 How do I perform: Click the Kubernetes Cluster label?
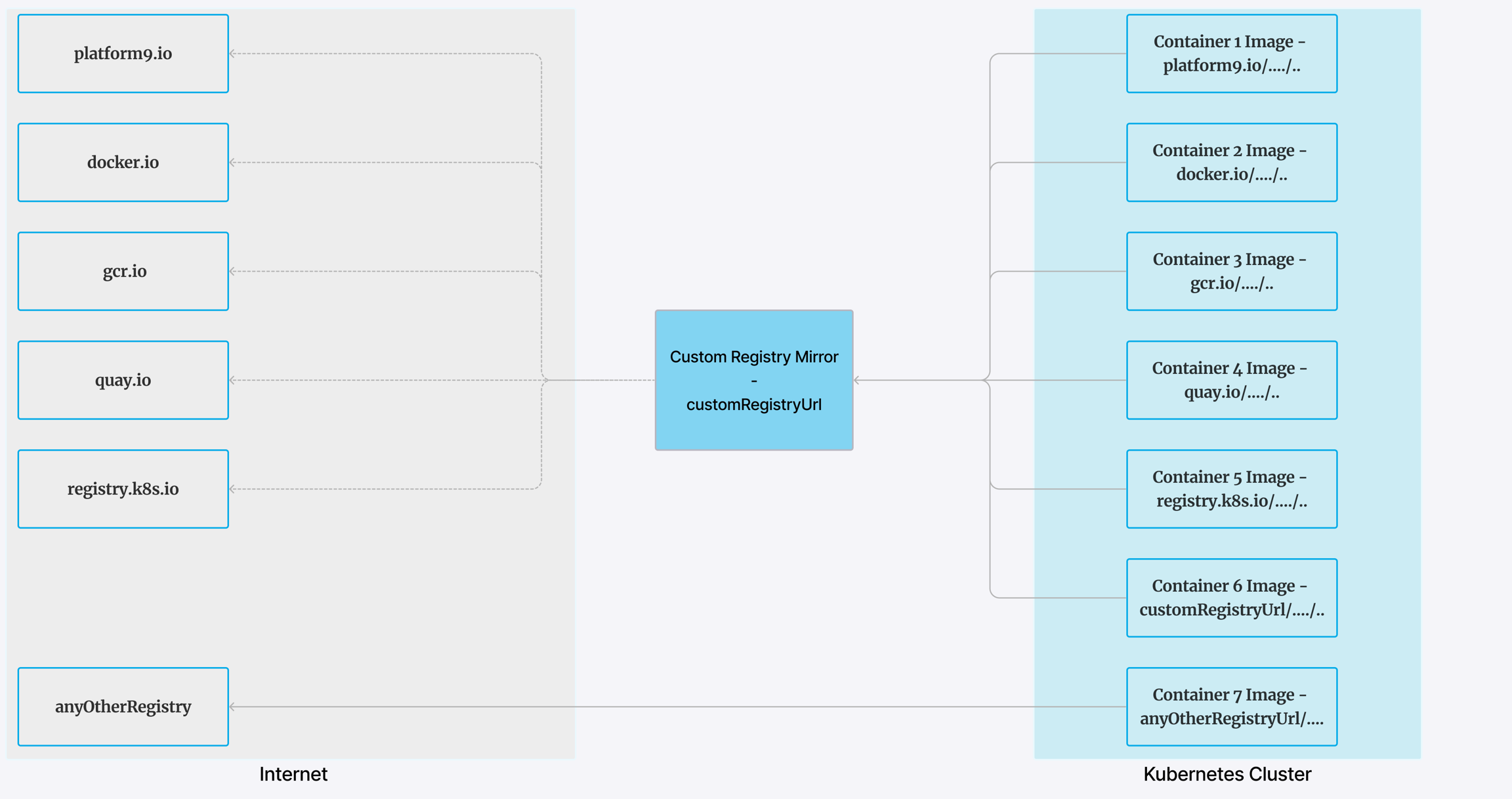[x=1227, y=775]
